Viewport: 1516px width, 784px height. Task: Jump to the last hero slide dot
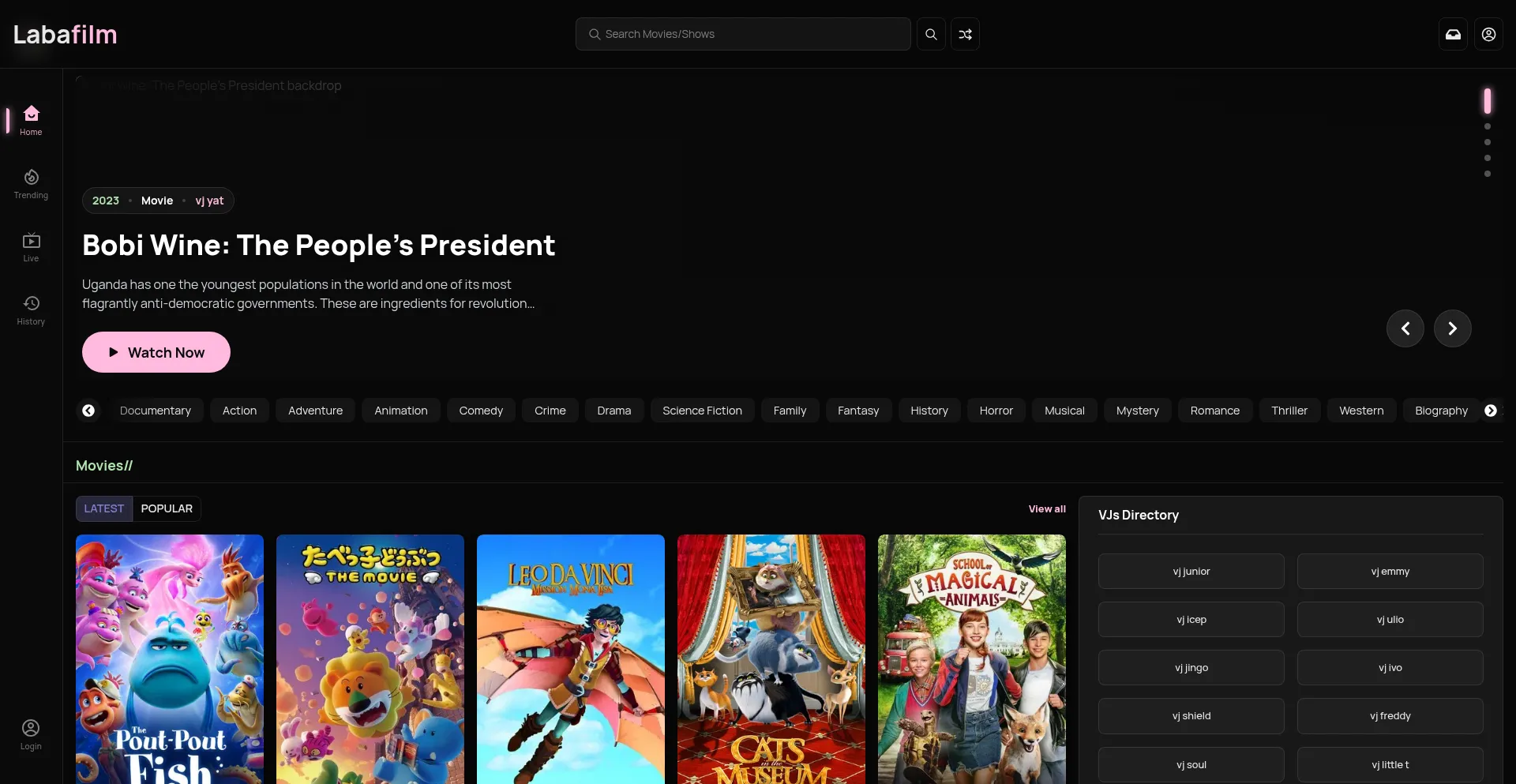coord(1488,174)
